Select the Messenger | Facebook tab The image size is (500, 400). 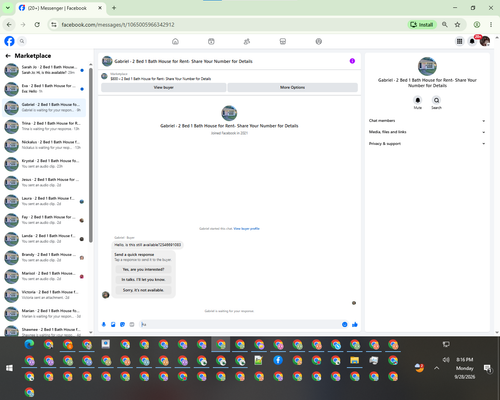click(x=60, y=8)
